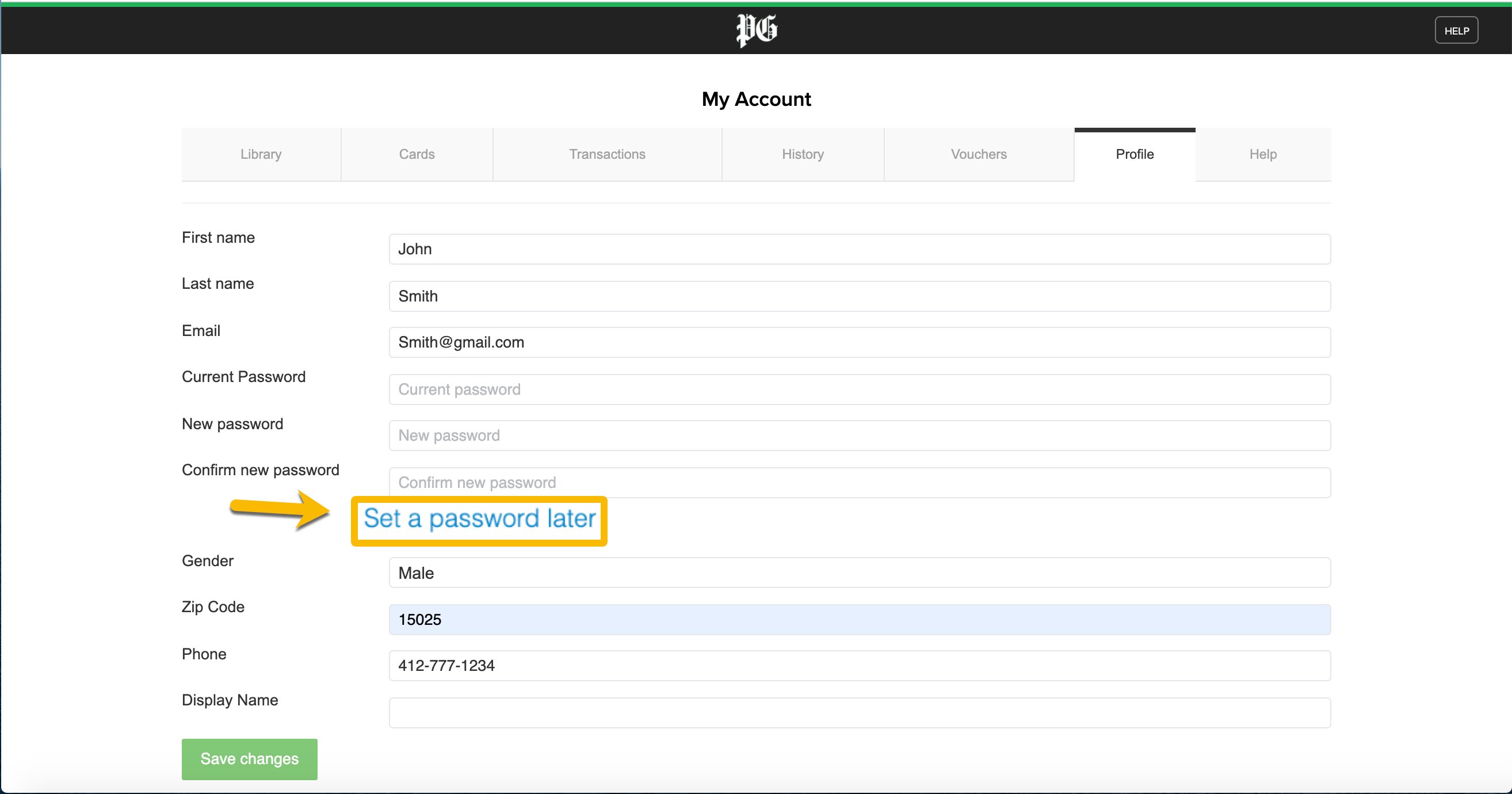The height and width of the screenshot is (794, 1512).
Task: Focus the Email input field
Action: (x=859, y=343)
